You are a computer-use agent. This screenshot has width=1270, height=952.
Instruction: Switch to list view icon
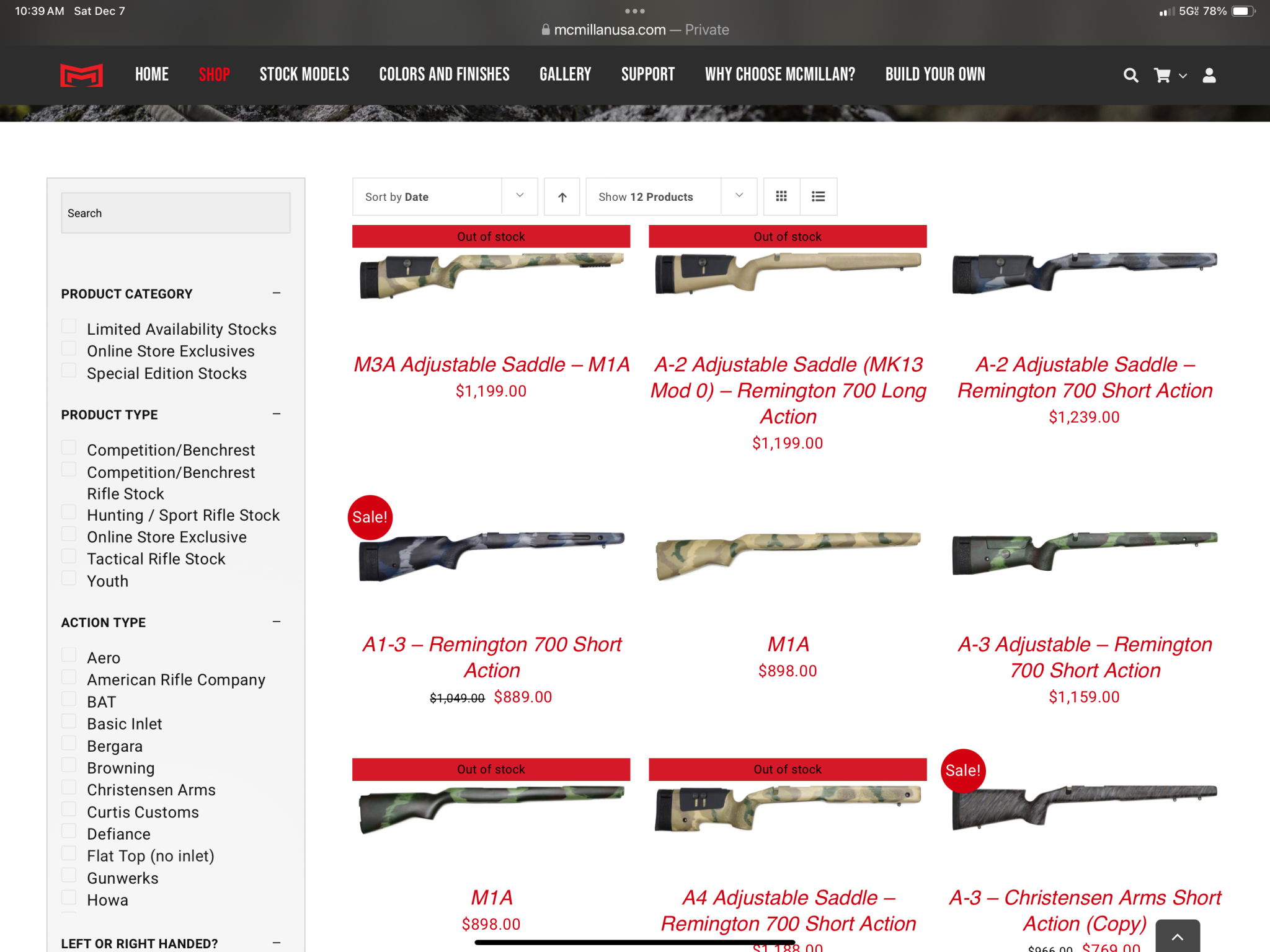(x=819, y=196)
